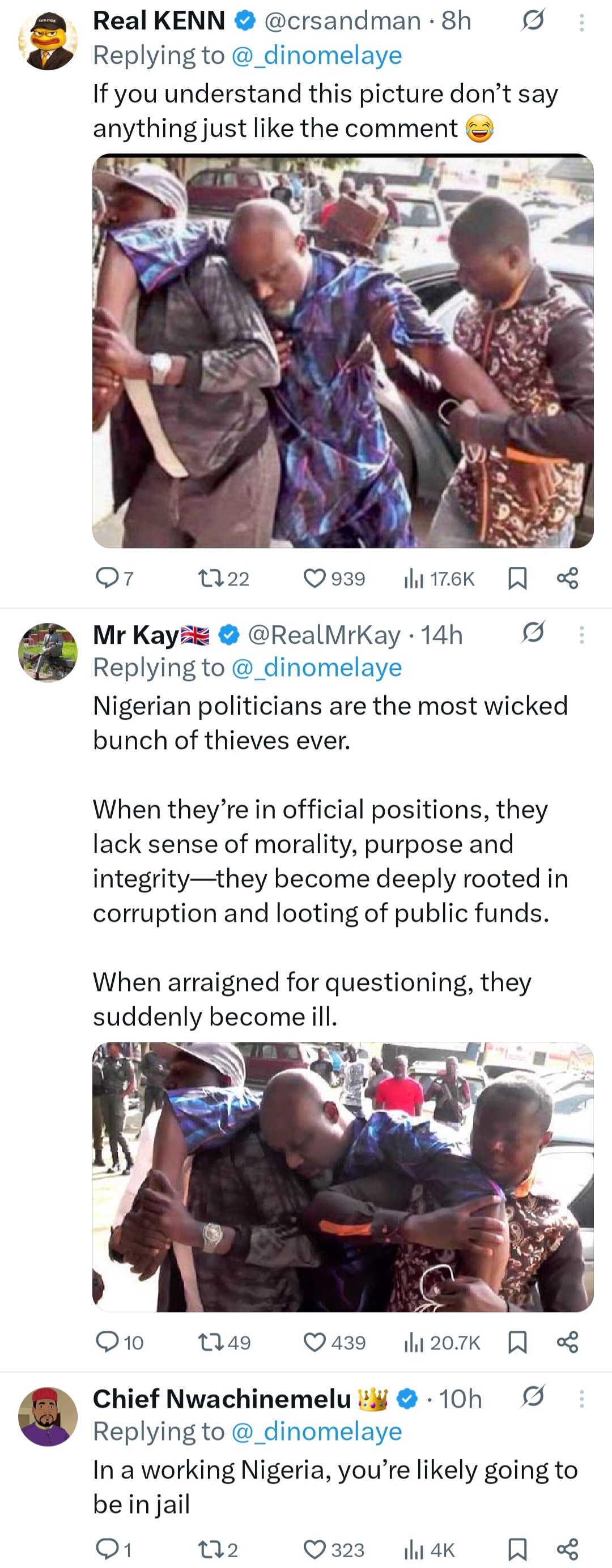Open Chief Nwachinemelu's tweet options menu
This screenshot has width=612, height=1568.
click(581, 1399)
